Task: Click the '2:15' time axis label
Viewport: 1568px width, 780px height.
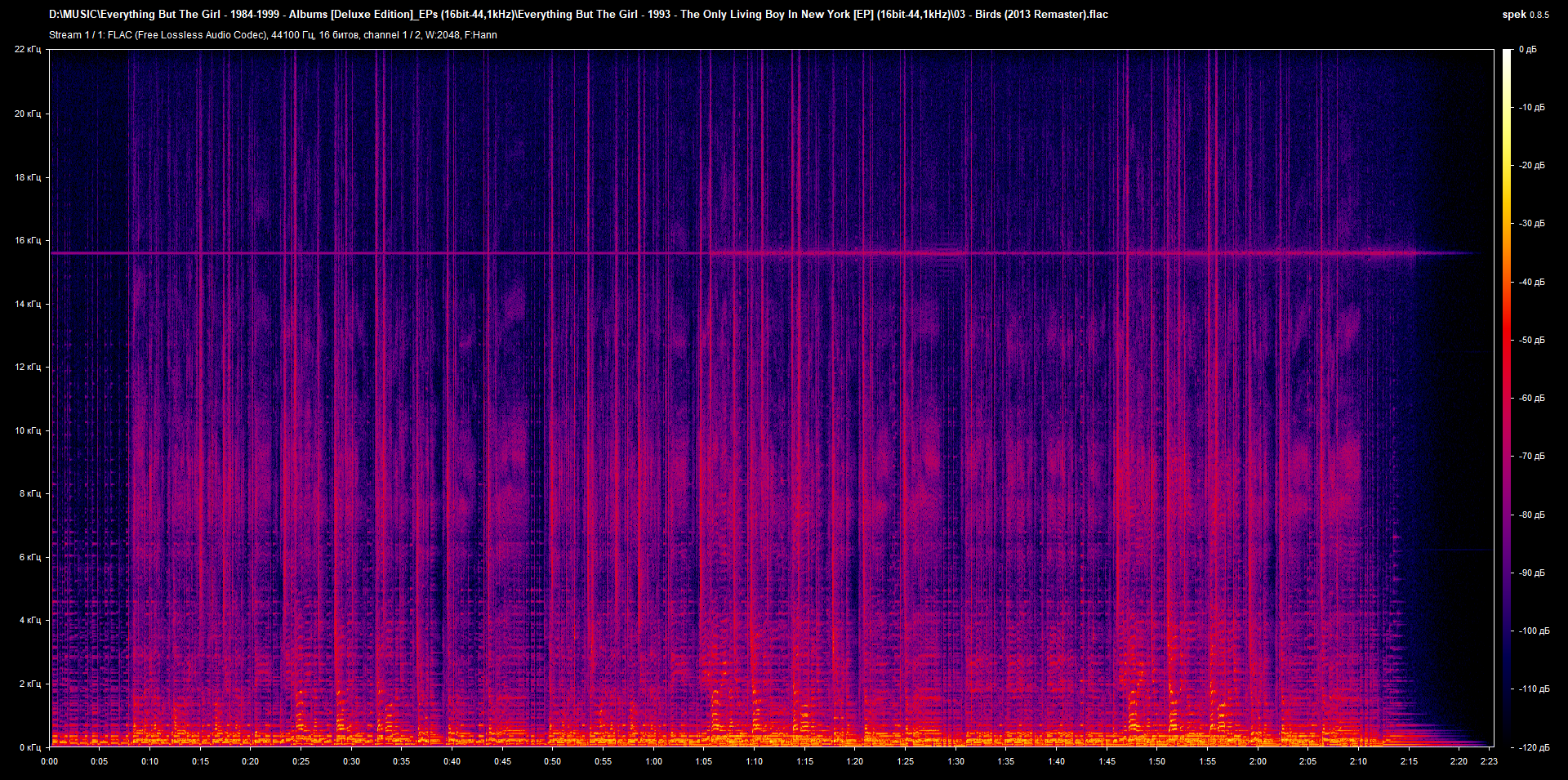Action: point(1410,761)
